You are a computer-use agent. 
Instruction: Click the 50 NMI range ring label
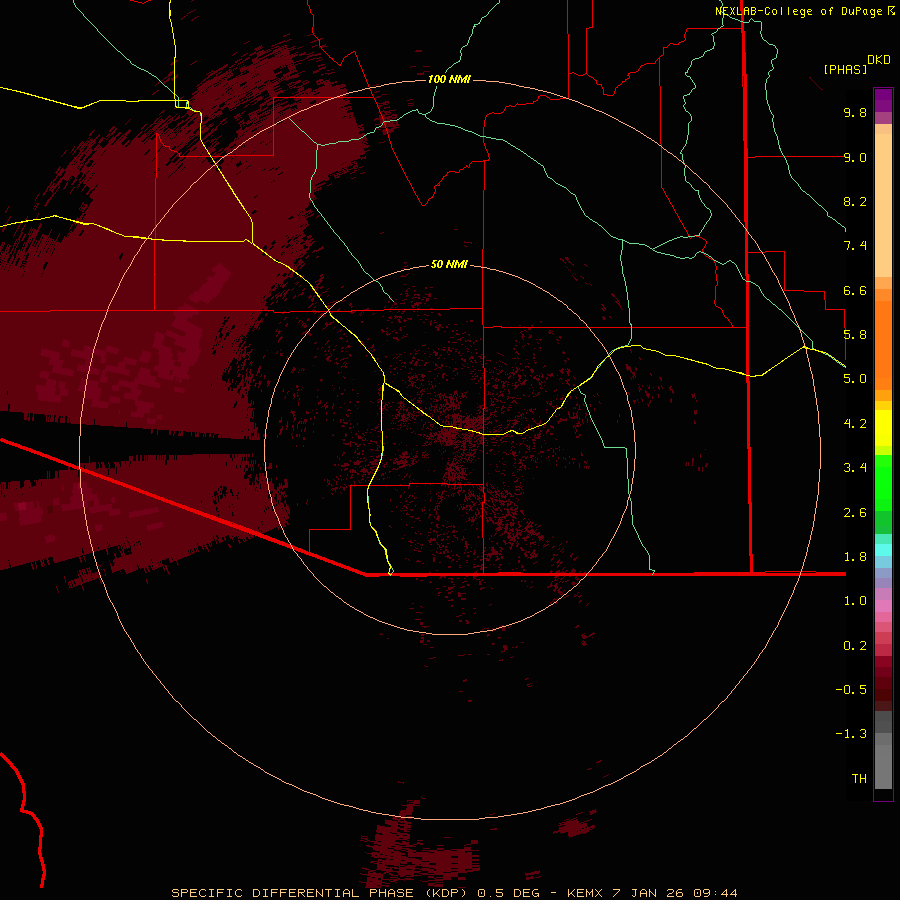[449, 264]
